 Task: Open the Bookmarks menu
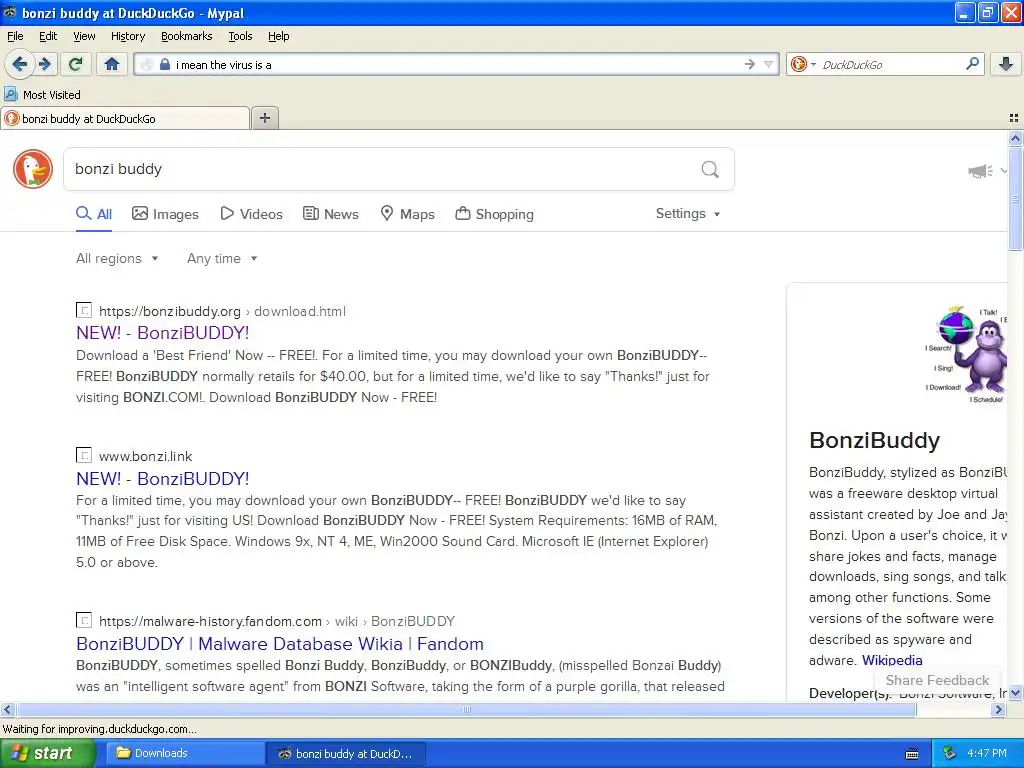(187, 36)
